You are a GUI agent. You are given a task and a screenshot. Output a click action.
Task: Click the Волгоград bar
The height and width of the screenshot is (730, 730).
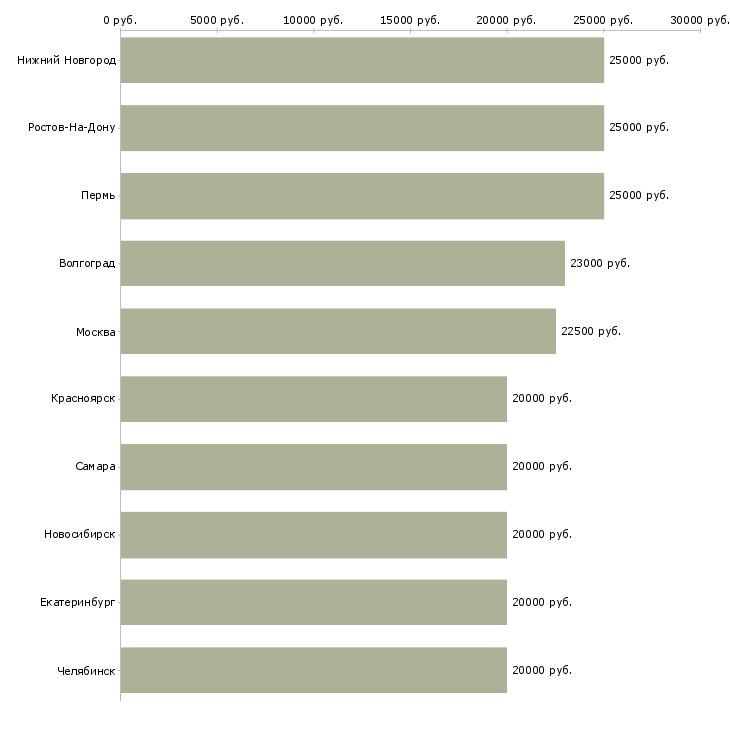tap(342, 263)
